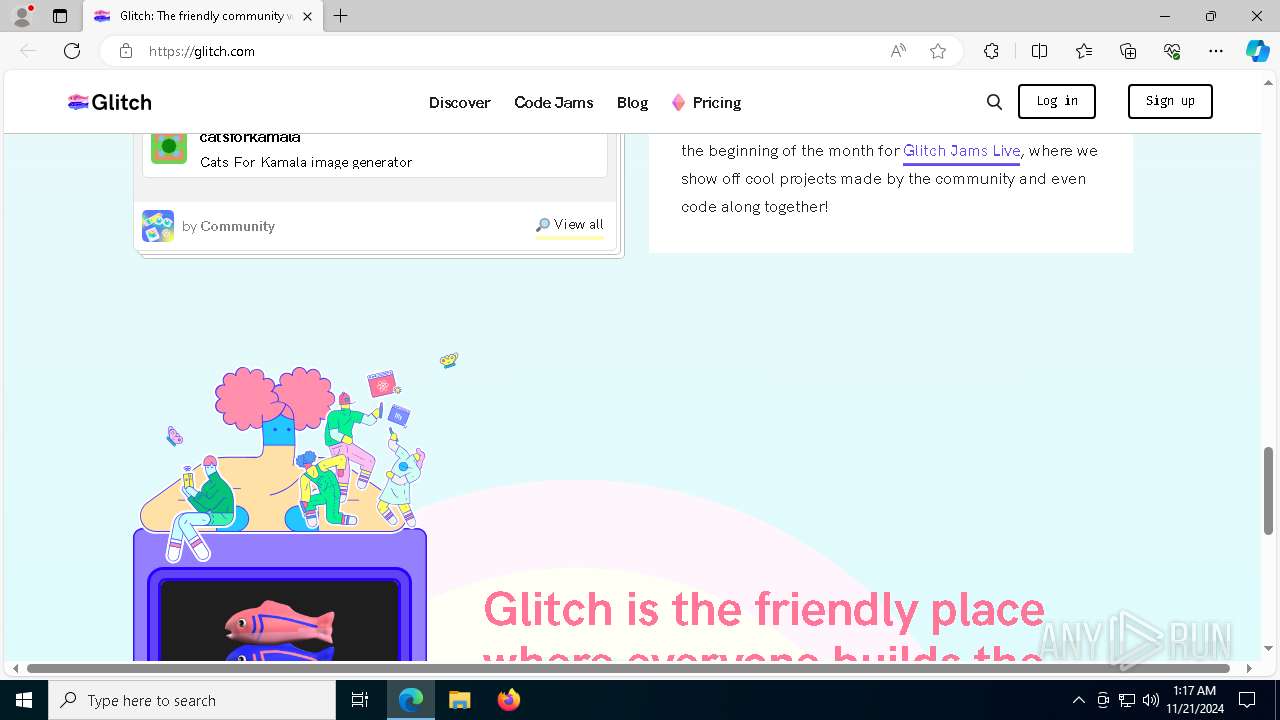This screenshot has height=720, width=1280.
Task: Click the Read aloud icon
Action: tap(898, 51)
